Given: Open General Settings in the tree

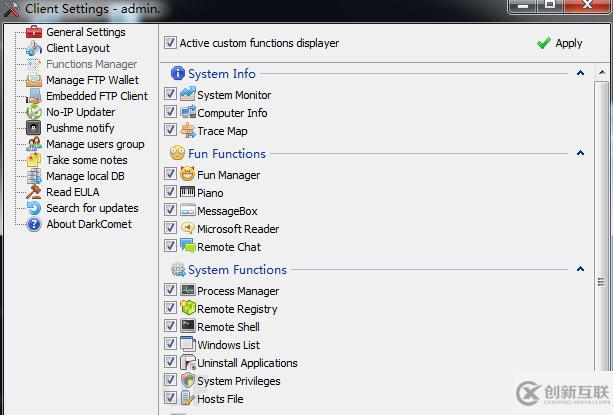Looking at the screenshot, I should click(x=86, y=32).
